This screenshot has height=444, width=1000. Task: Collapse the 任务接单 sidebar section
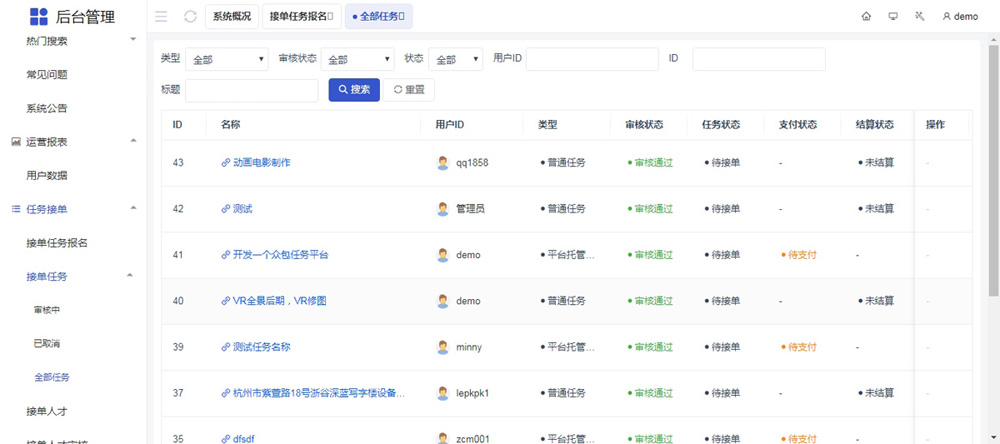tap(133, 208)
